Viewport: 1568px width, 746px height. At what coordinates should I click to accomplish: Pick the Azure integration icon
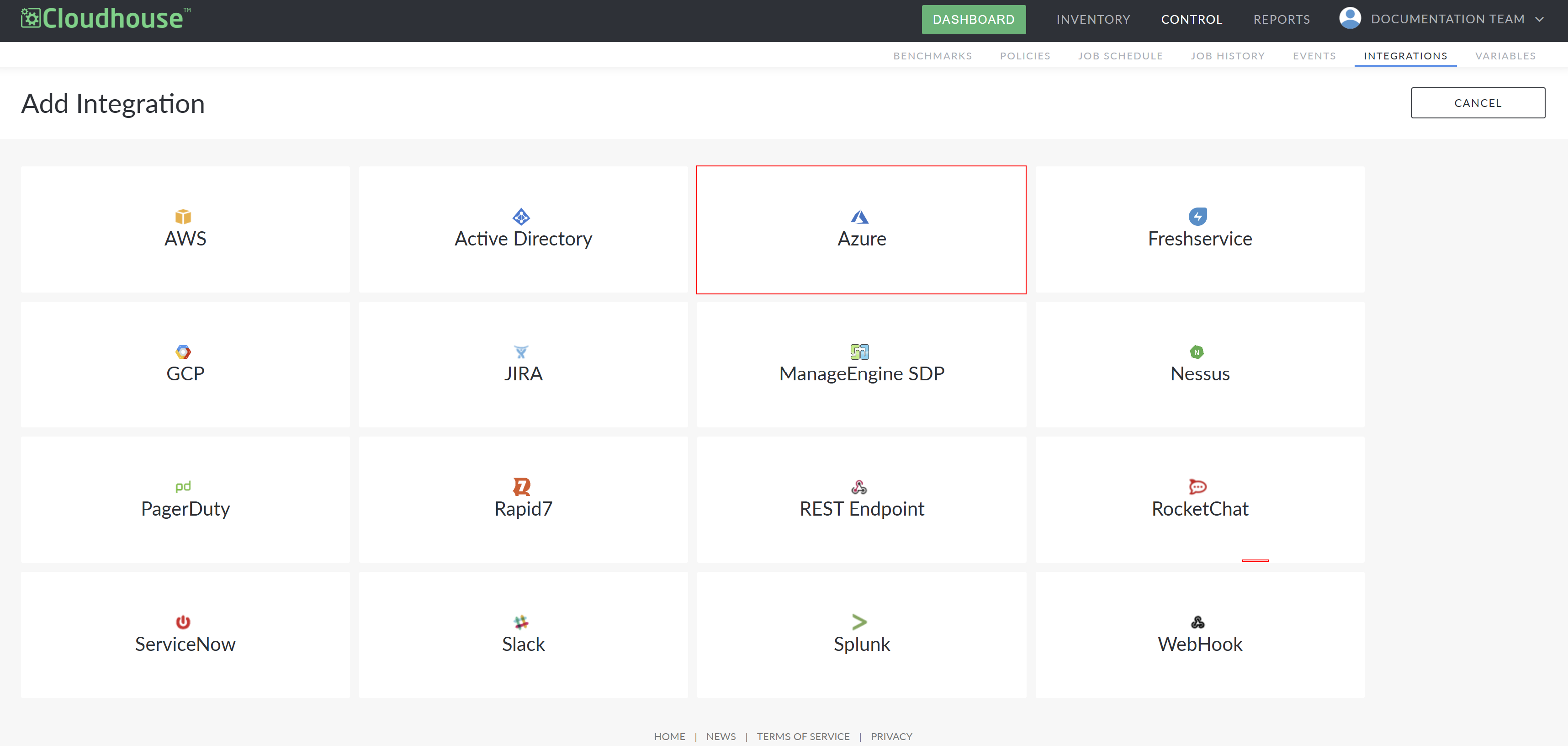[x=859, y=217]
